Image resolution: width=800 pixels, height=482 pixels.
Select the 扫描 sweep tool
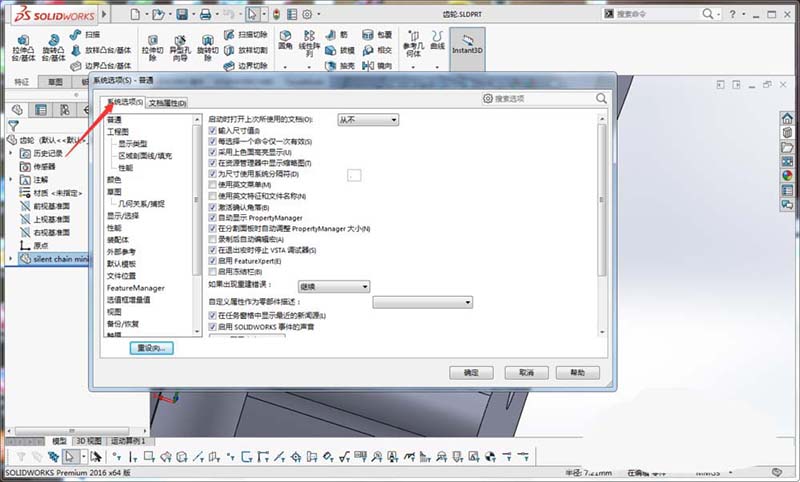click(x=85, y=35)
